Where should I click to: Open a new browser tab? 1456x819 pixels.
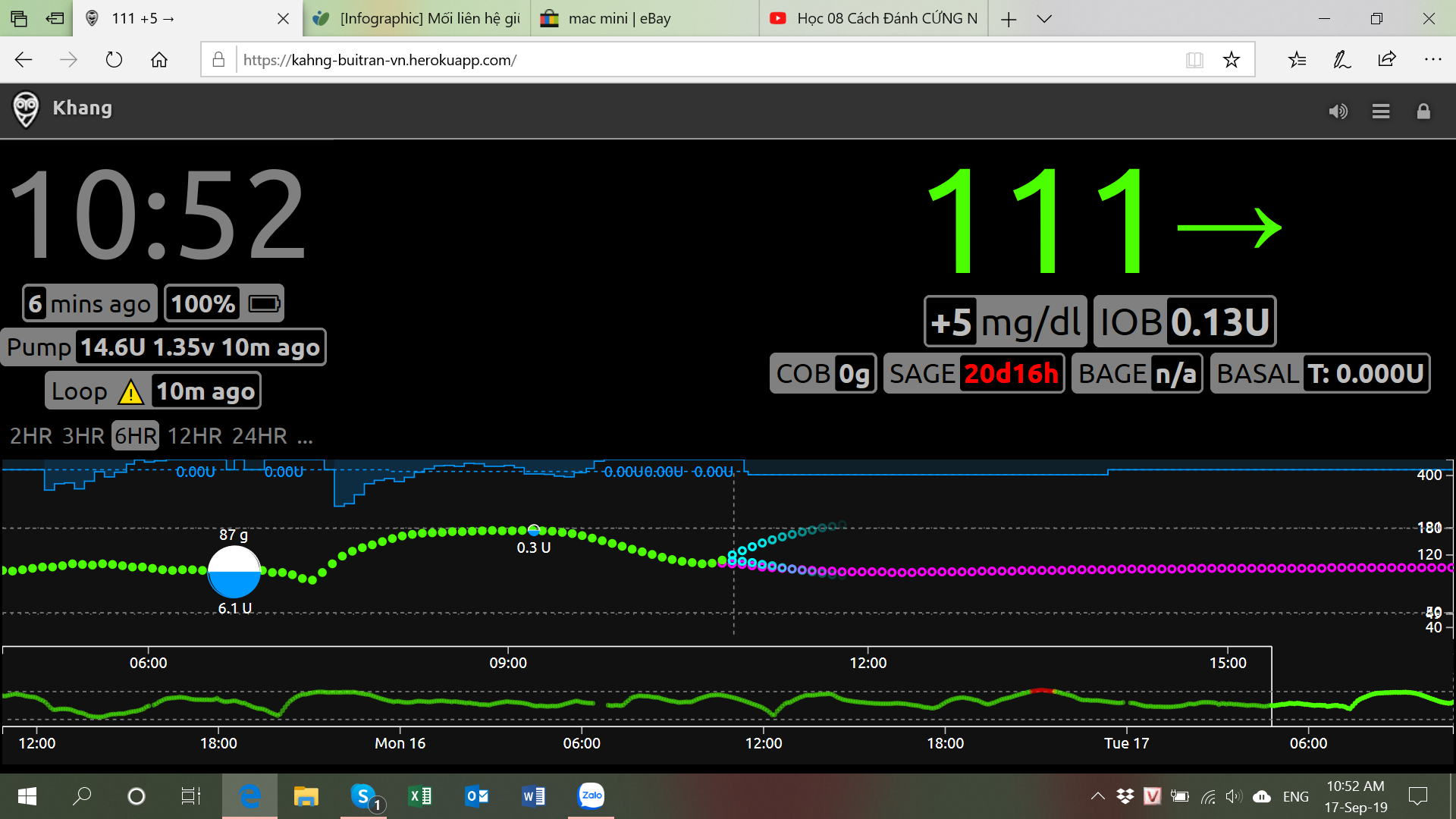coord(1009,19)
